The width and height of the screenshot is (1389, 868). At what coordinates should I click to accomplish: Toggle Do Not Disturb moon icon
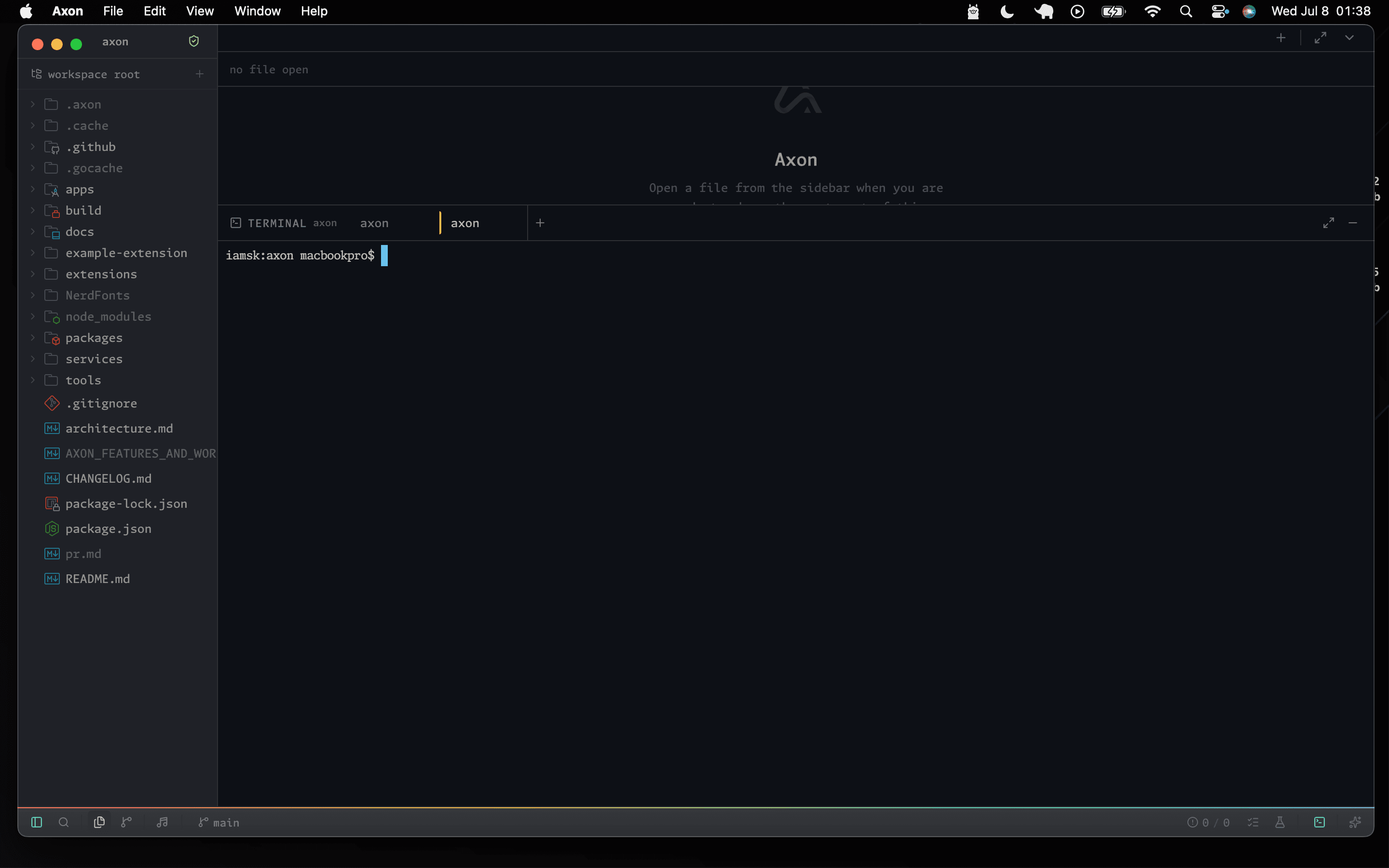pyautogui.click(x=1007, y=12)
